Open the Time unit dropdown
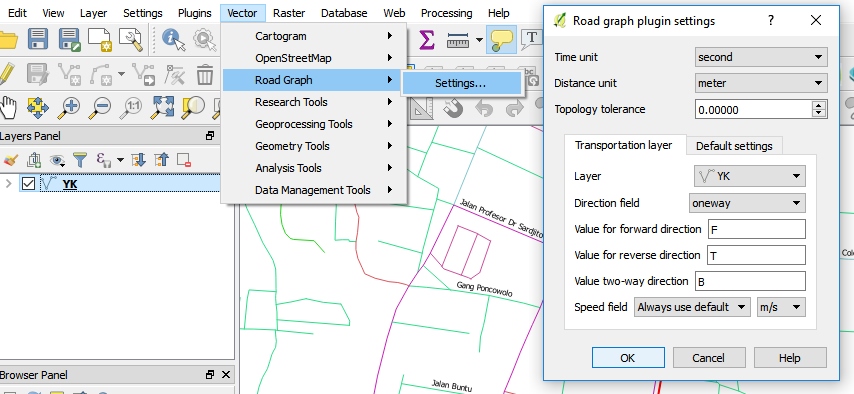 tap(761, 57)
